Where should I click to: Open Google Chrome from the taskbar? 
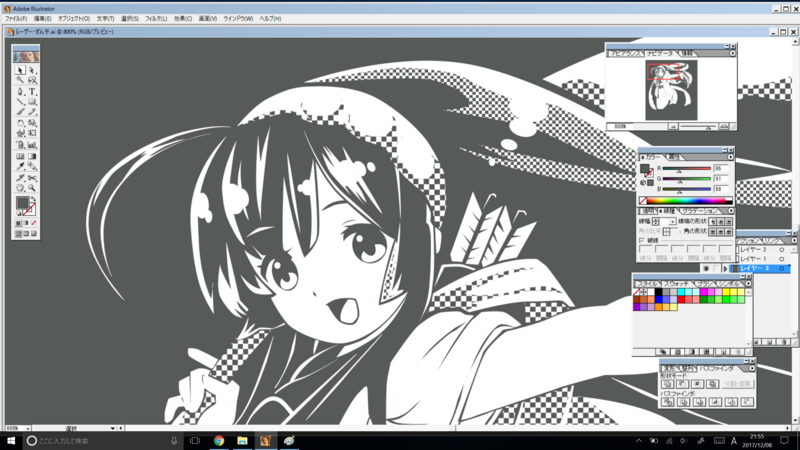(219, 440)
